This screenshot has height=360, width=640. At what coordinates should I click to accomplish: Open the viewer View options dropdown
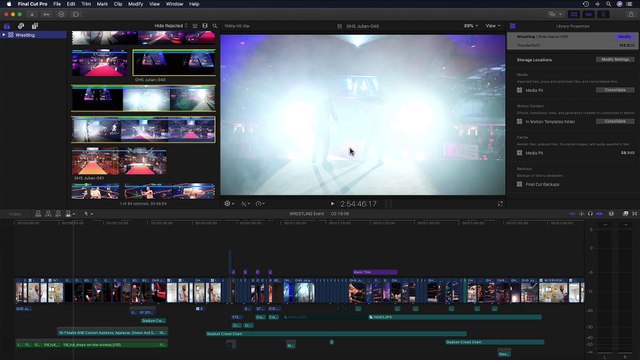tap(493, 26)
